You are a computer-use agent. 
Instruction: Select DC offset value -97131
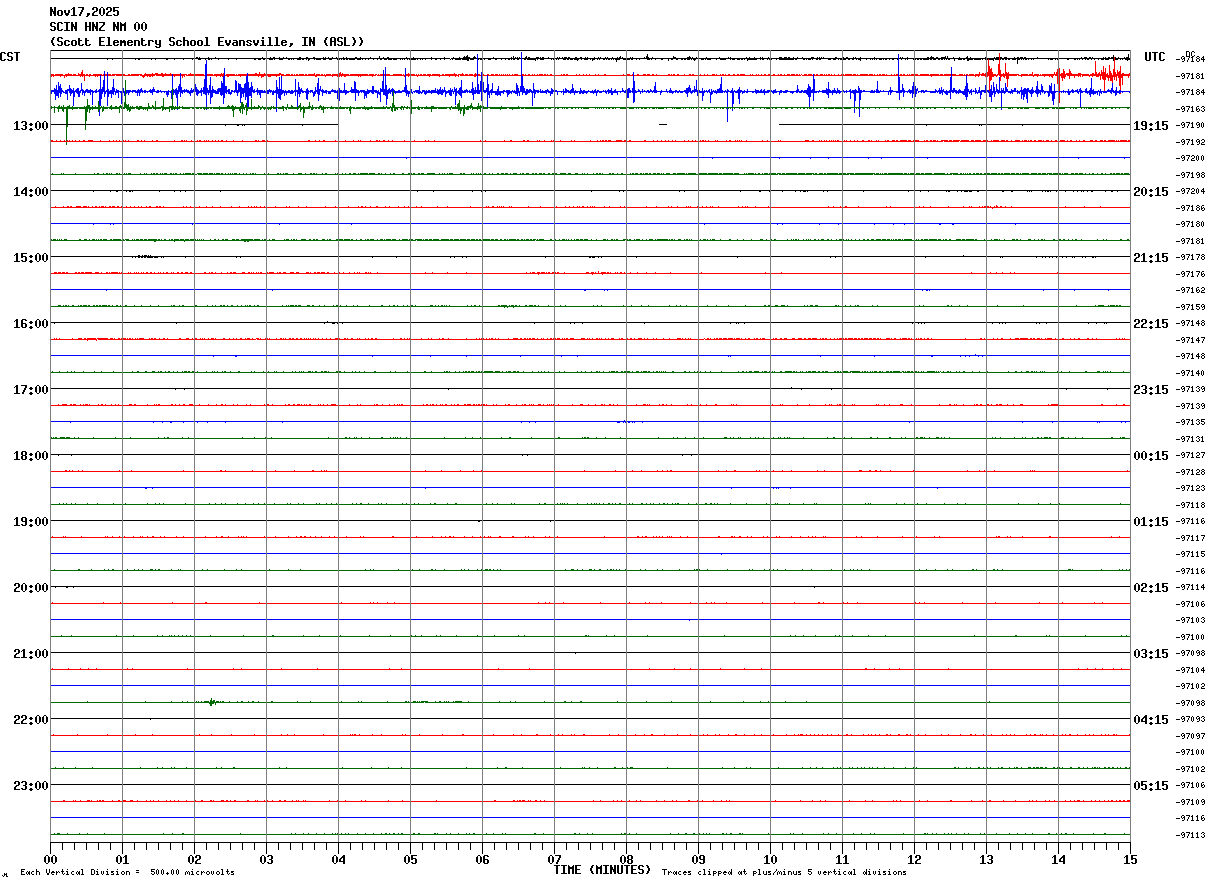1191,439
